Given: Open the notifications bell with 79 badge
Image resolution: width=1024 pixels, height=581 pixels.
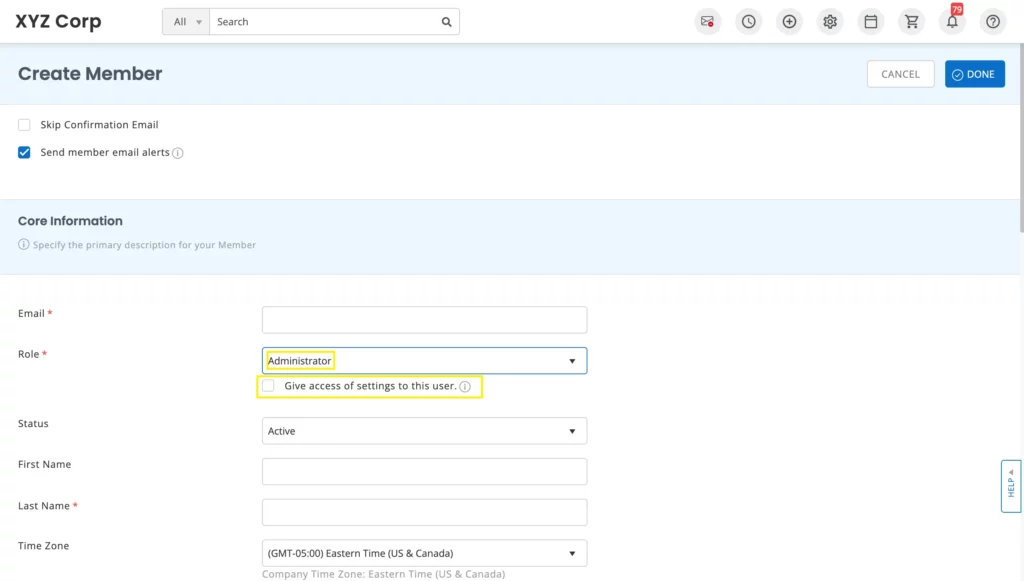Looking at the screenshot, I should (952, 22).
